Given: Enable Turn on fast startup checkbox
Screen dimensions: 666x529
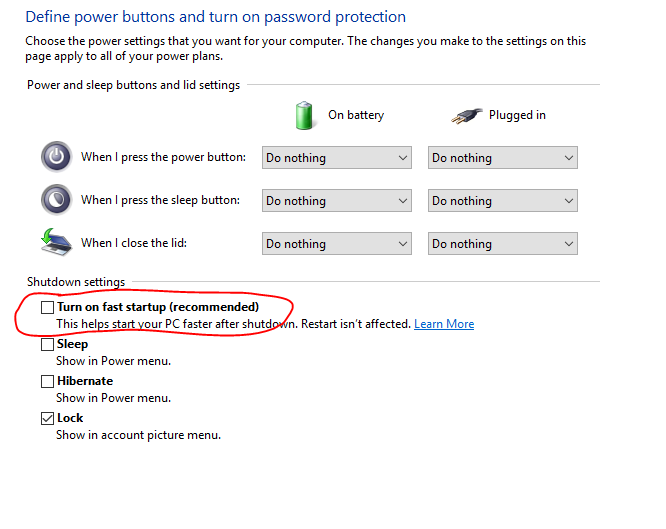Looking at the screenshot, I should [47, 307].
